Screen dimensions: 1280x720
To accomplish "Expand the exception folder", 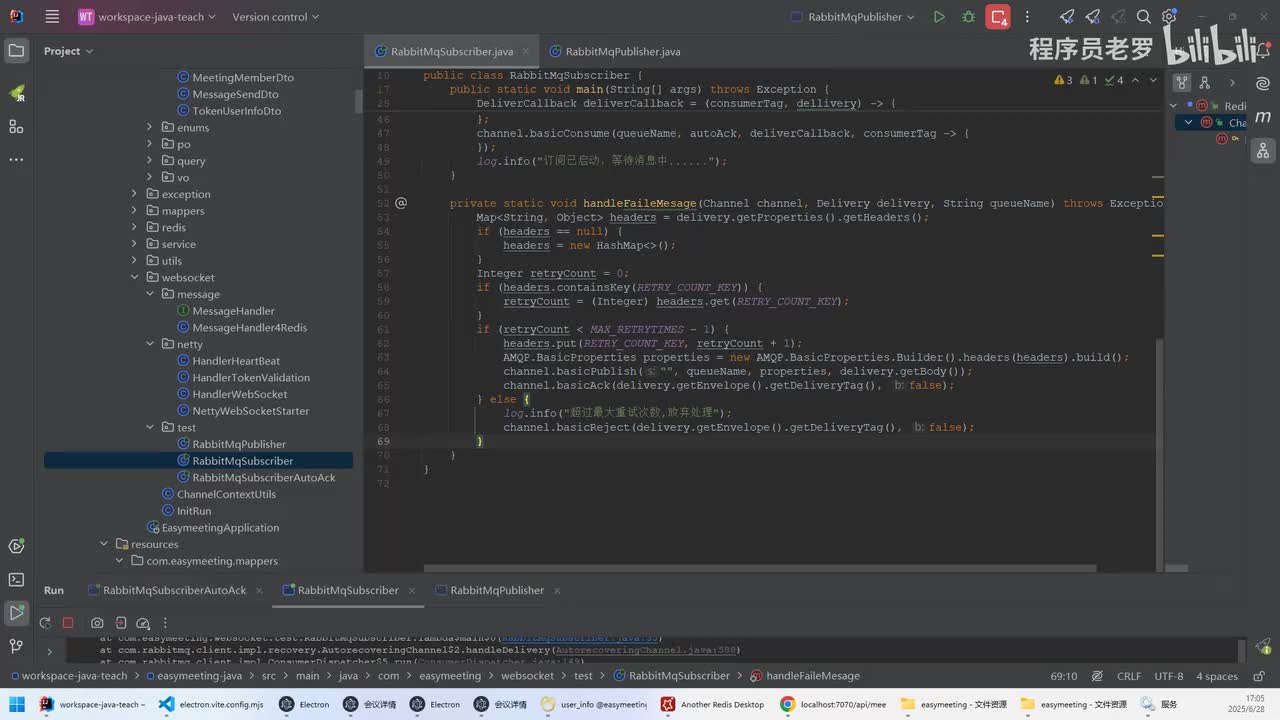I will (x=134, y=194).
